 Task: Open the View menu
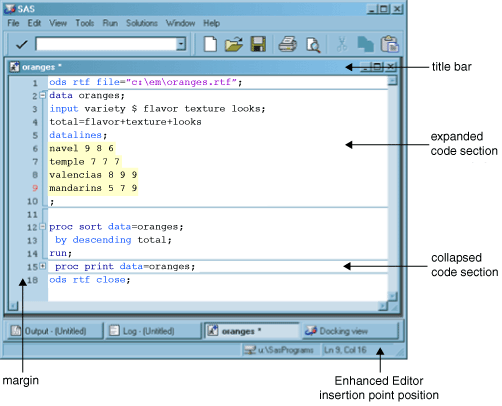[58, 23]
